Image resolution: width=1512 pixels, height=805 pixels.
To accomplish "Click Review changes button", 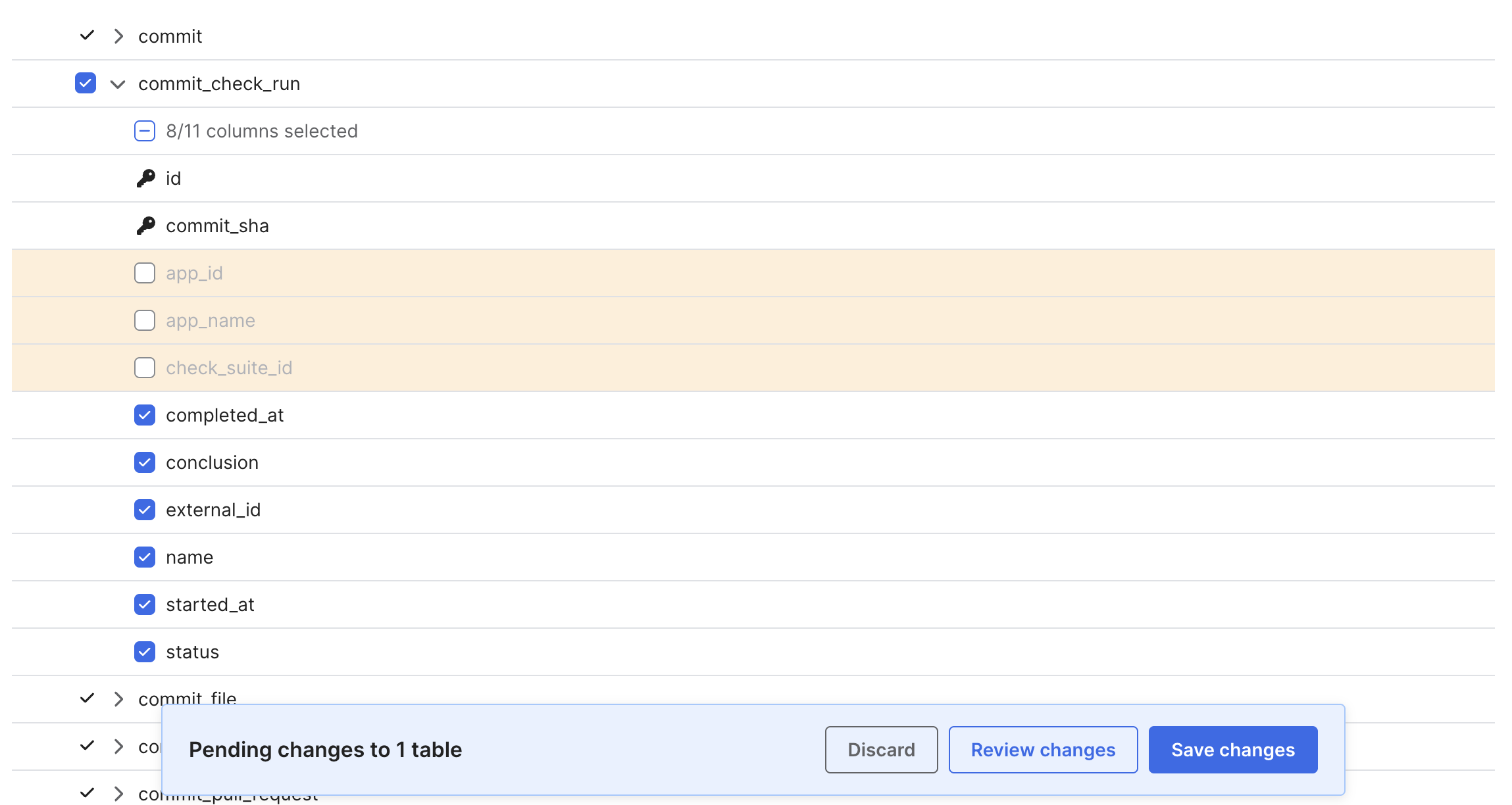I will pos(1043,749).
